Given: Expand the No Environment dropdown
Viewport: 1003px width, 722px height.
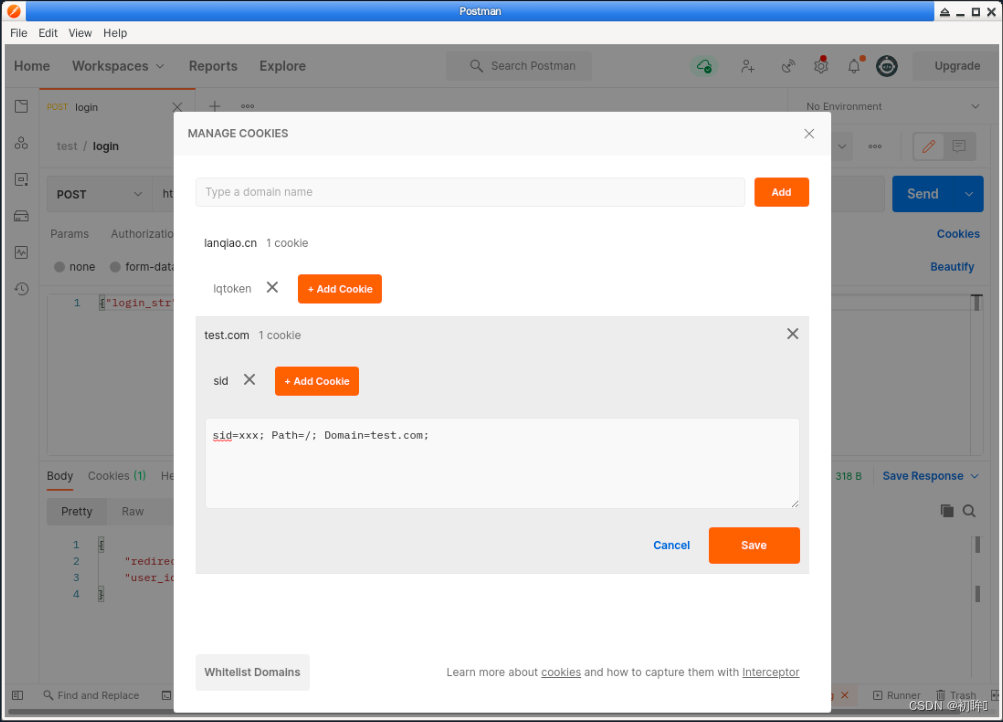Looking at the screenshot, I should [892, 106].
